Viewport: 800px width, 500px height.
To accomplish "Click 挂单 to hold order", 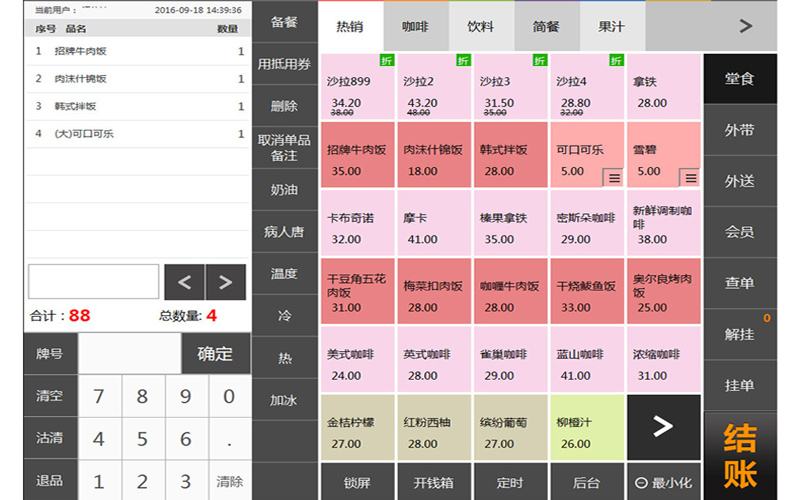I will coord(740,385).
